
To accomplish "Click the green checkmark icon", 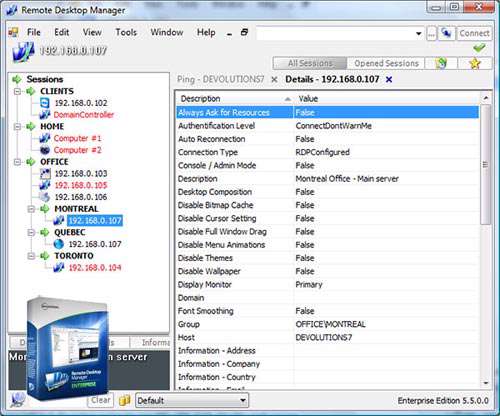I will click(x=479, y=48).
